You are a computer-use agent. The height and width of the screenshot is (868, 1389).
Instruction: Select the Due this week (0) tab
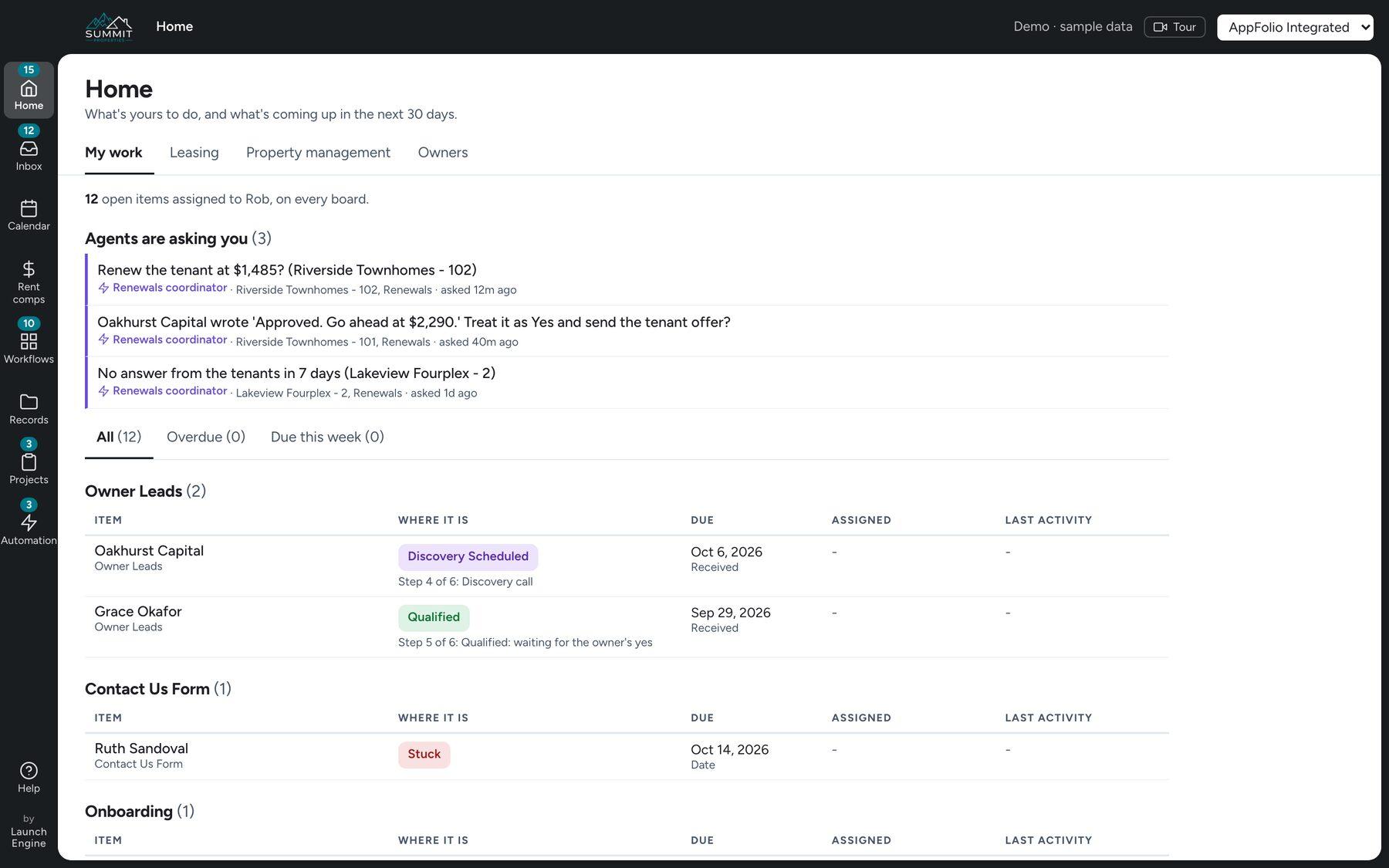pos(327,437)
